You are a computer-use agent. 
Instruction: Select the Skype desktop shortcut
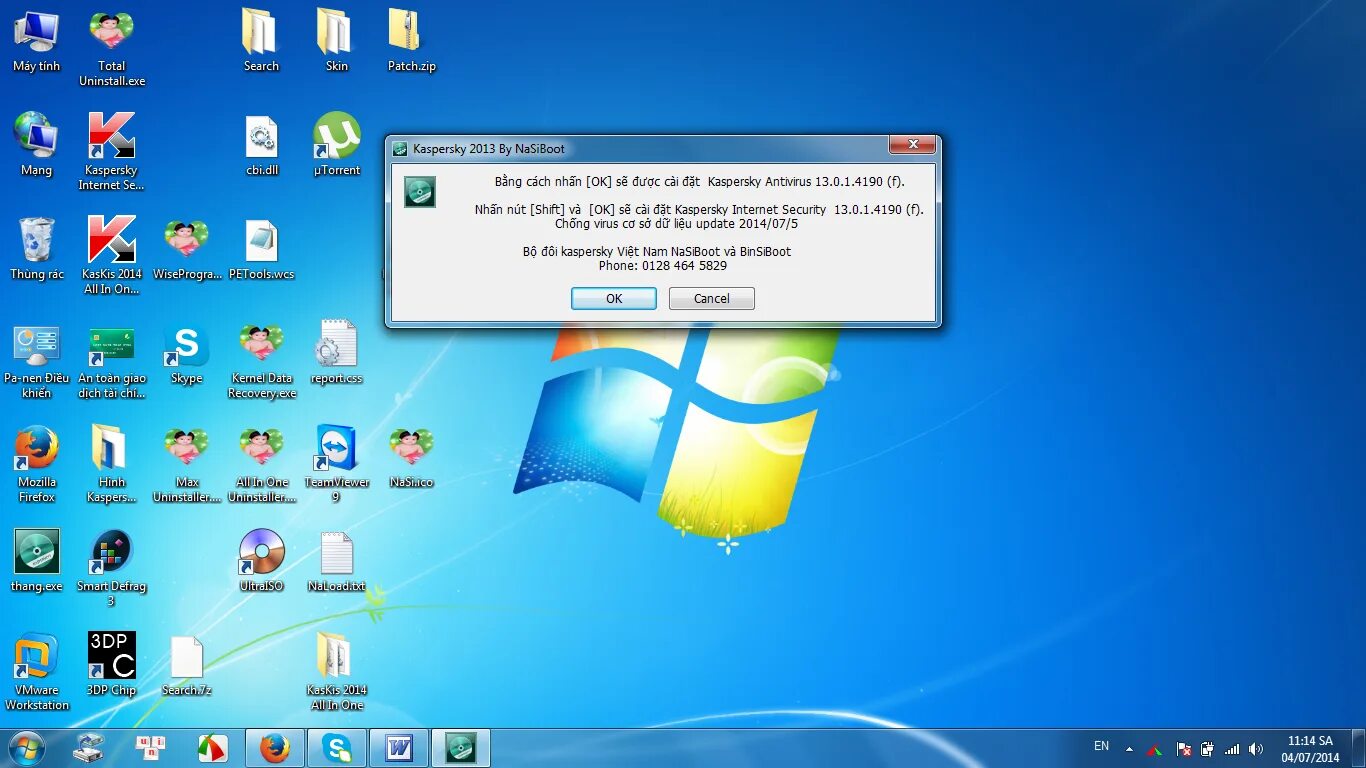coord(187,354)
